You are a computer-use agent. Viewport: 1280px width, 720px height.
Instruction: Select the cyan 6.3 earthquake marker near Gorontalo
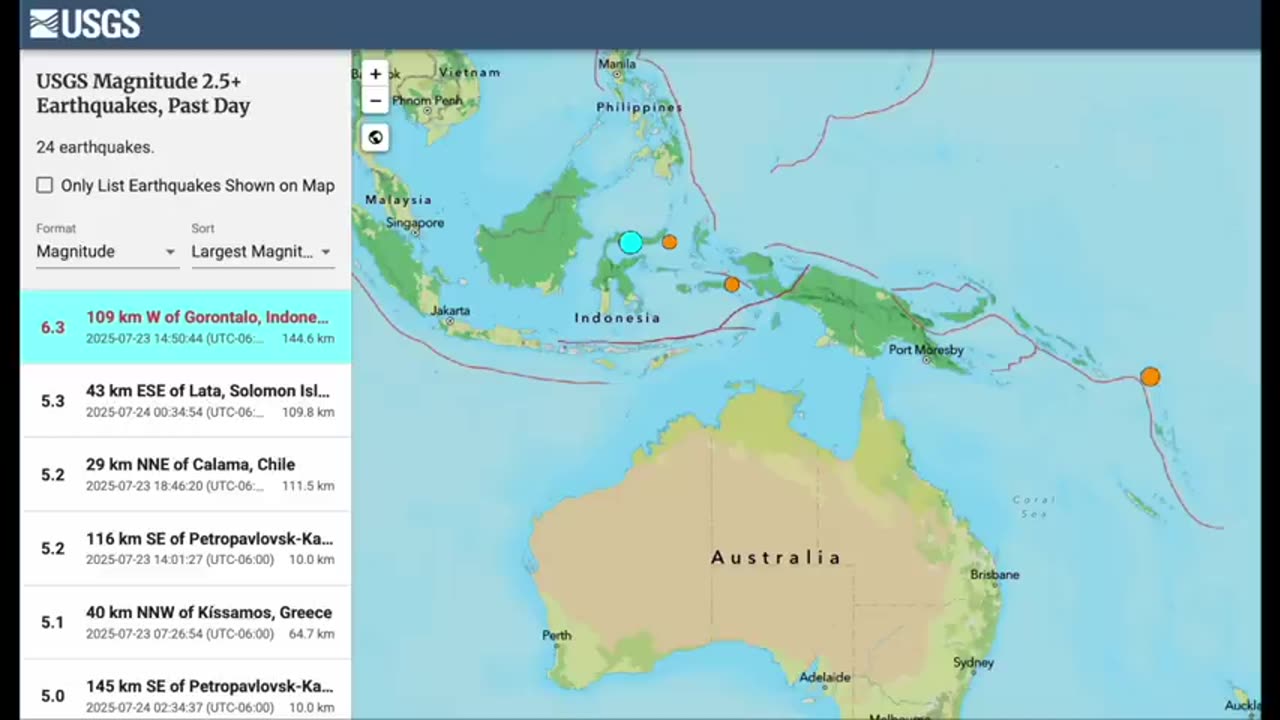tap(631, 242)
